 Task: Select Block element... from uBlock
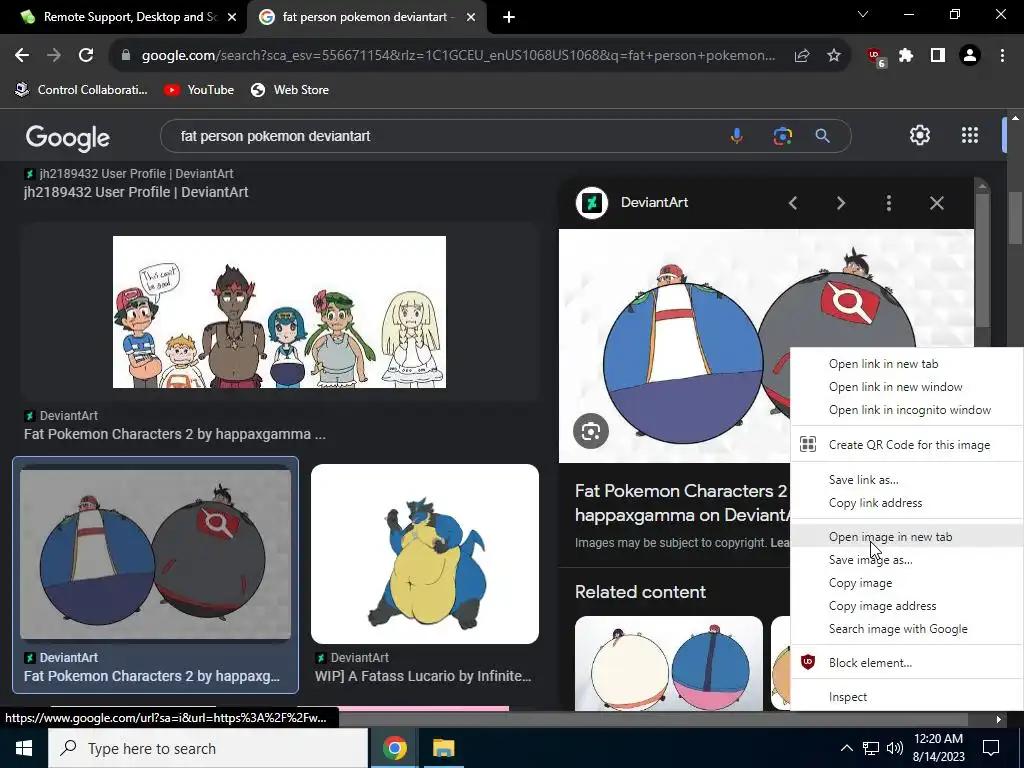pos(906,663)
